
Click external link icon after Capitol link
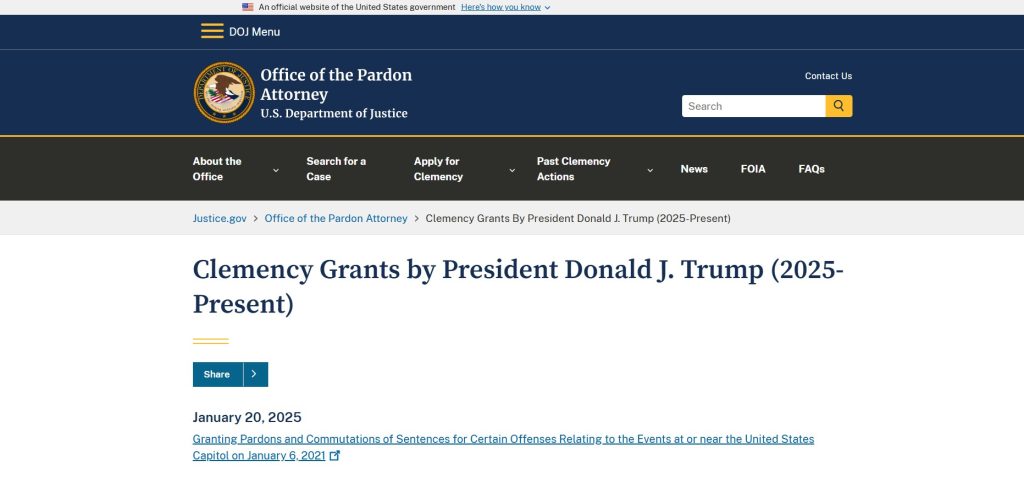[x=335, y=455]
